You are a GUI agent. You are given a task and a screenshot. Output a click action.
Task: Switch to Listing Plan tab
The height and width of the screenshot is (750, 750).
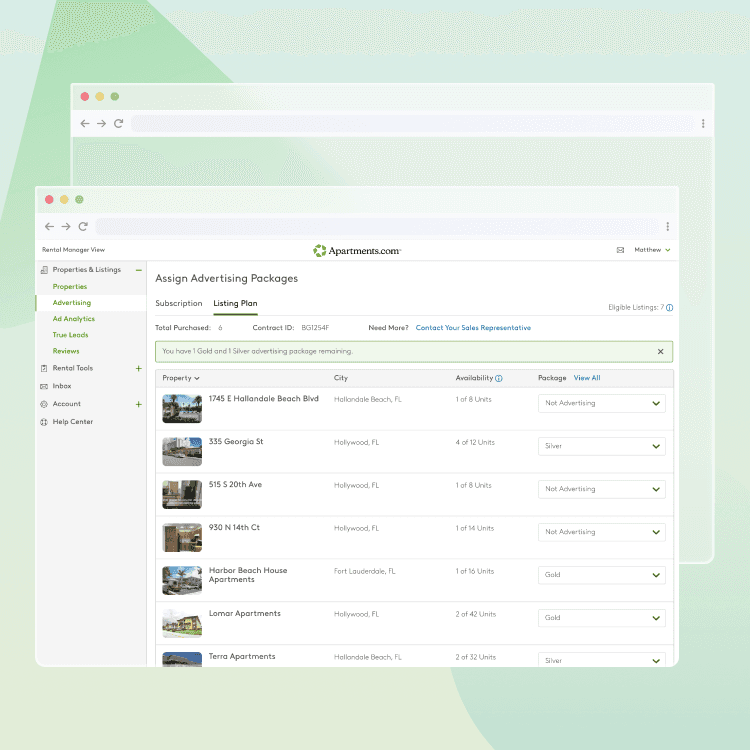[235, 303]
